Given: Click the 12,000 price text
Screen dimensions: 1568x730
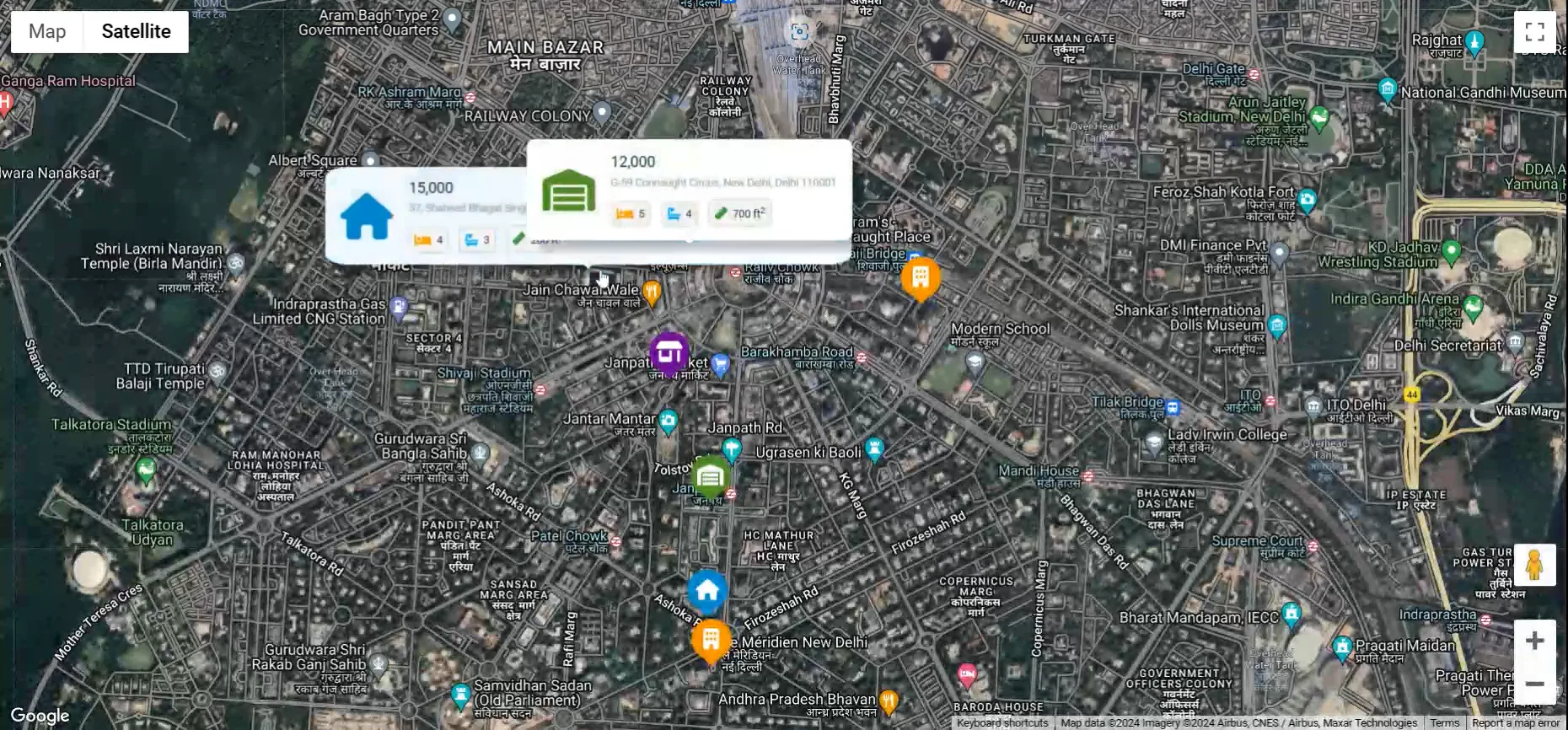Looking at the screenshot, I should [x=633, y=162].
